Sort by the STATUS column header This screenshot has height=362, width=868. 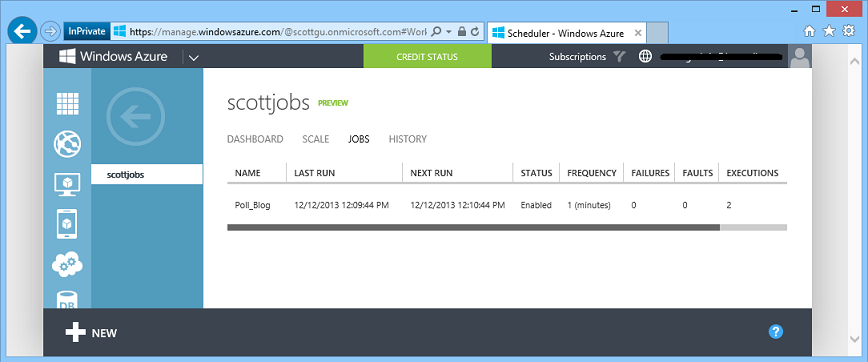click(536, 173)
